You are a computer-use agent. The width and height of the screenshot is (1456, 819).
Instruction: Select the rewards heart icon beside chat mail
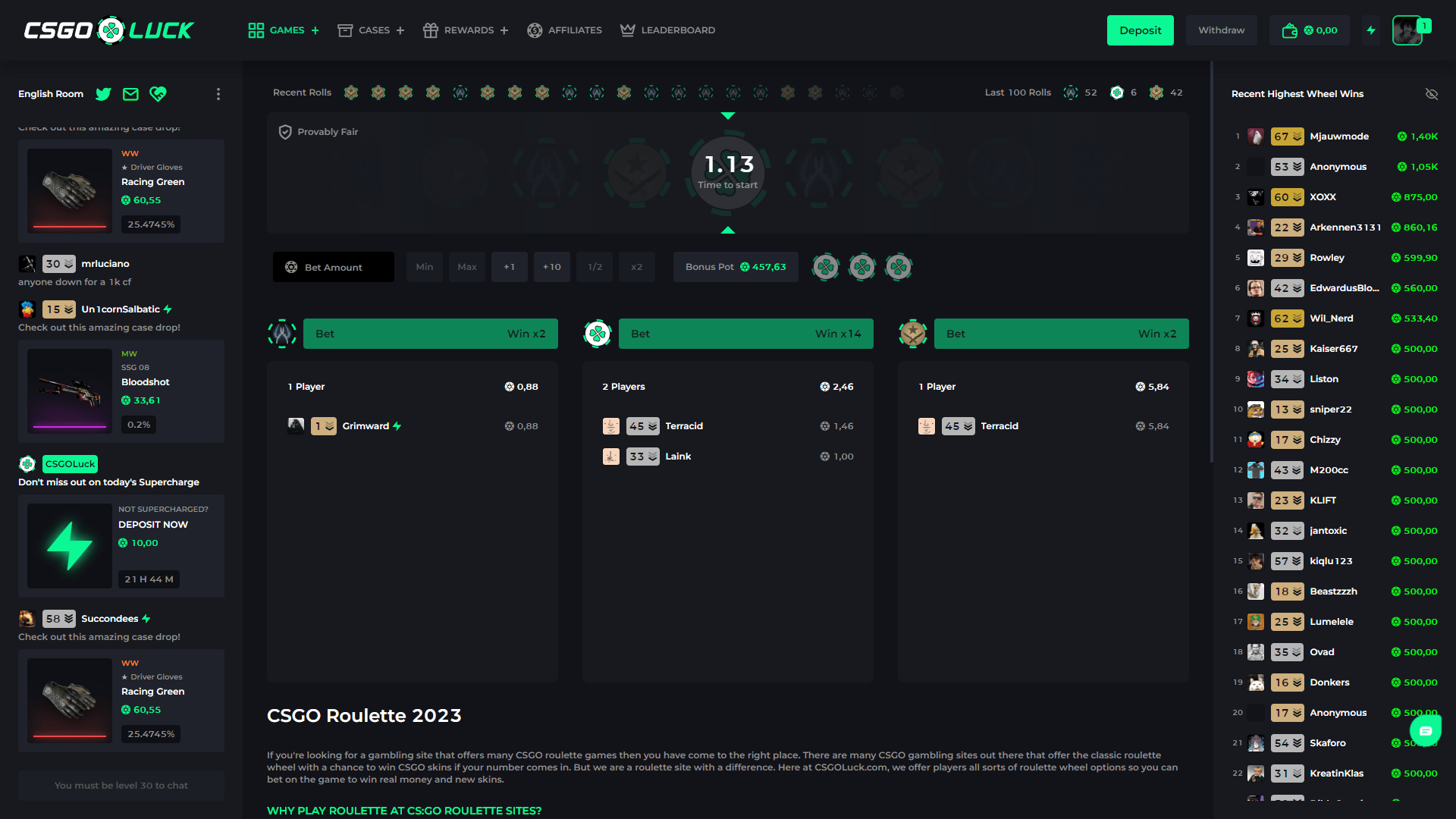point(158,94)
